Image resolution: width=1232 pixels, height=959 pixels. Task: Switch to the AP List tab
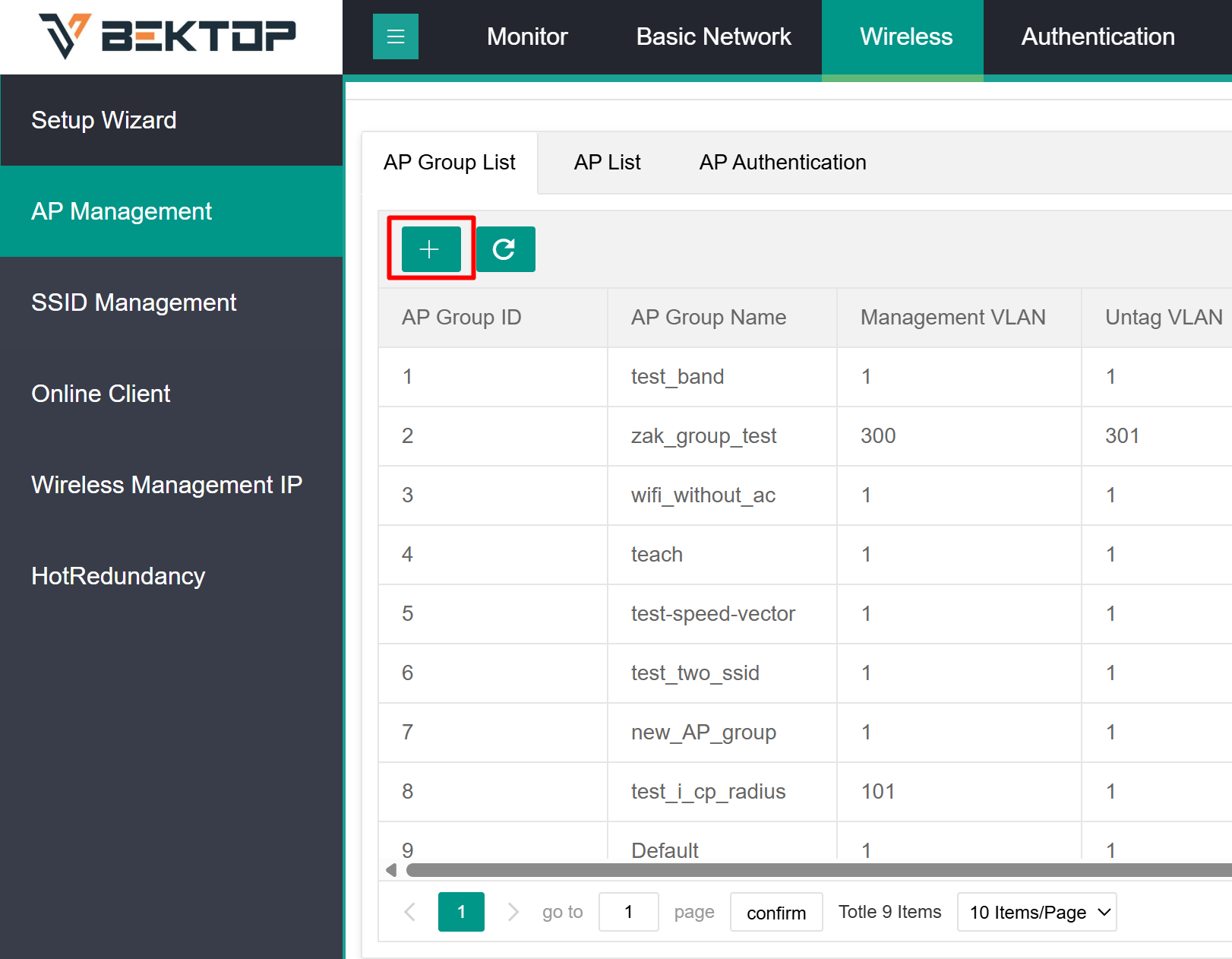pyautogui.click(x=607, y=163)
